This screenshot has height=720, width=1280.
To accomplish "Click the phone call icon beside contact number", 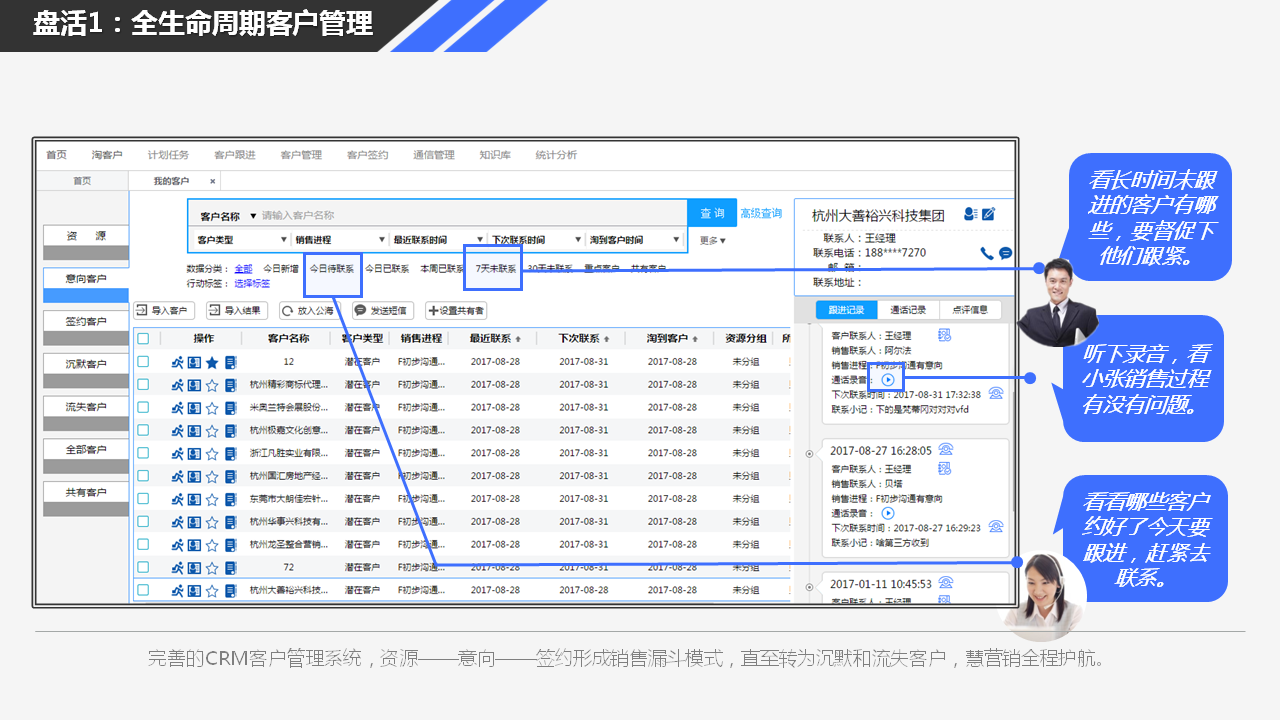I will click(x=987, y=254).
